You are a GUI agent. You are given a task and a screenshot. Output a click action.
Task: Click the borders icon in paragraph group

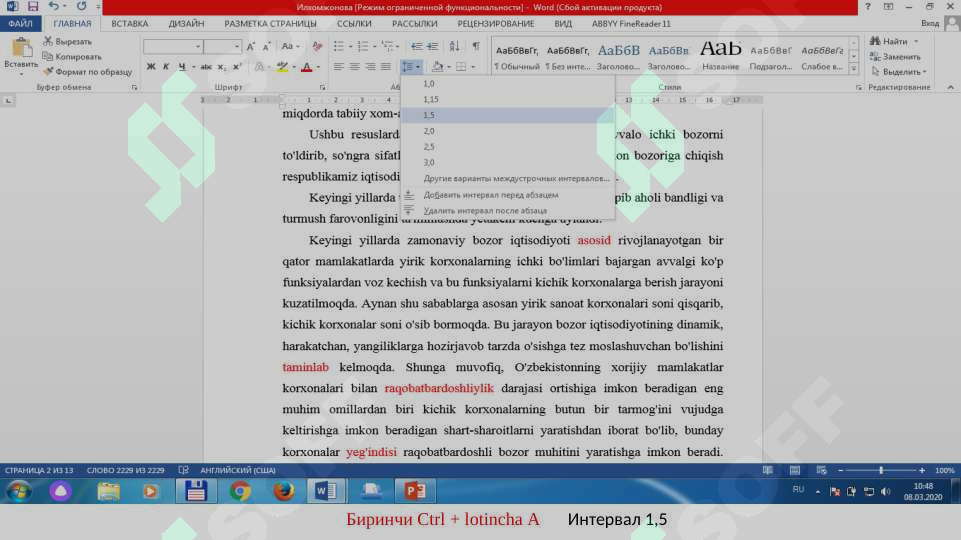coord(461,66)
